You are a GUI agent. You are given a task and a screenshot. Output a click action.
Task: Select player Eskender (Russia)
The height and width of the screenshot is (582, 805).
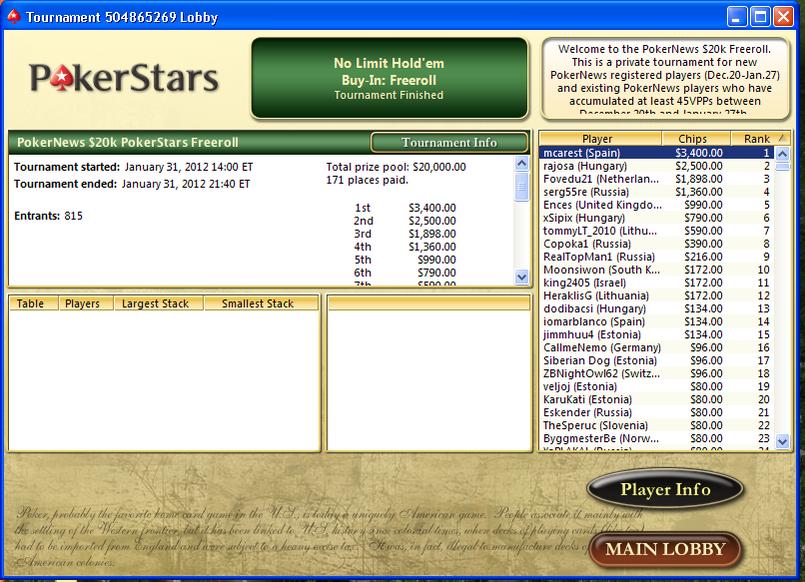coord(657,412)
